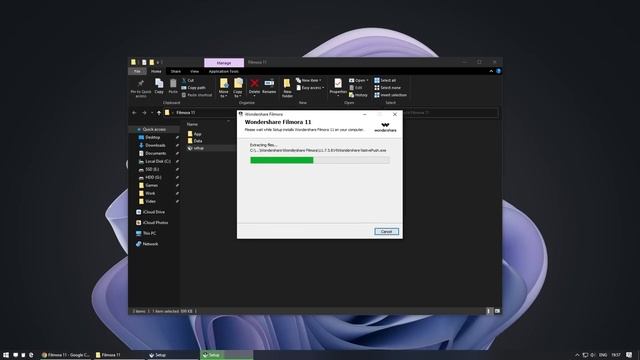Click Paste shortcut in the ribbon

click(197, 95)
